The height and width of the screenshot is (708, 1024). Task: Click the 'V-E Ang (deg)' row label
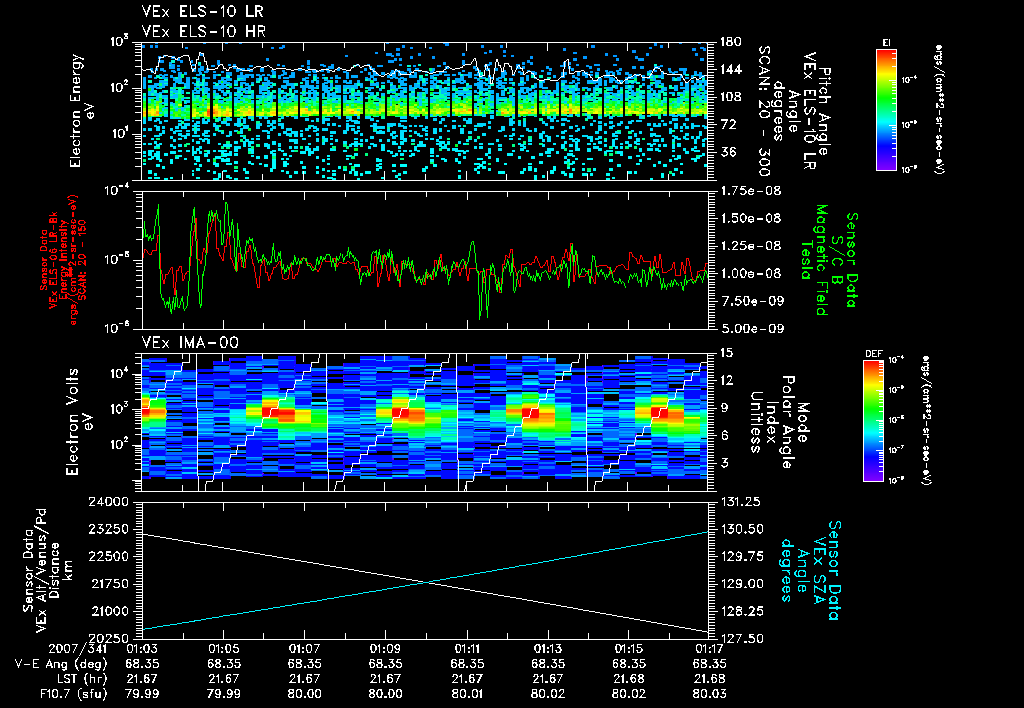coord(61,664)
